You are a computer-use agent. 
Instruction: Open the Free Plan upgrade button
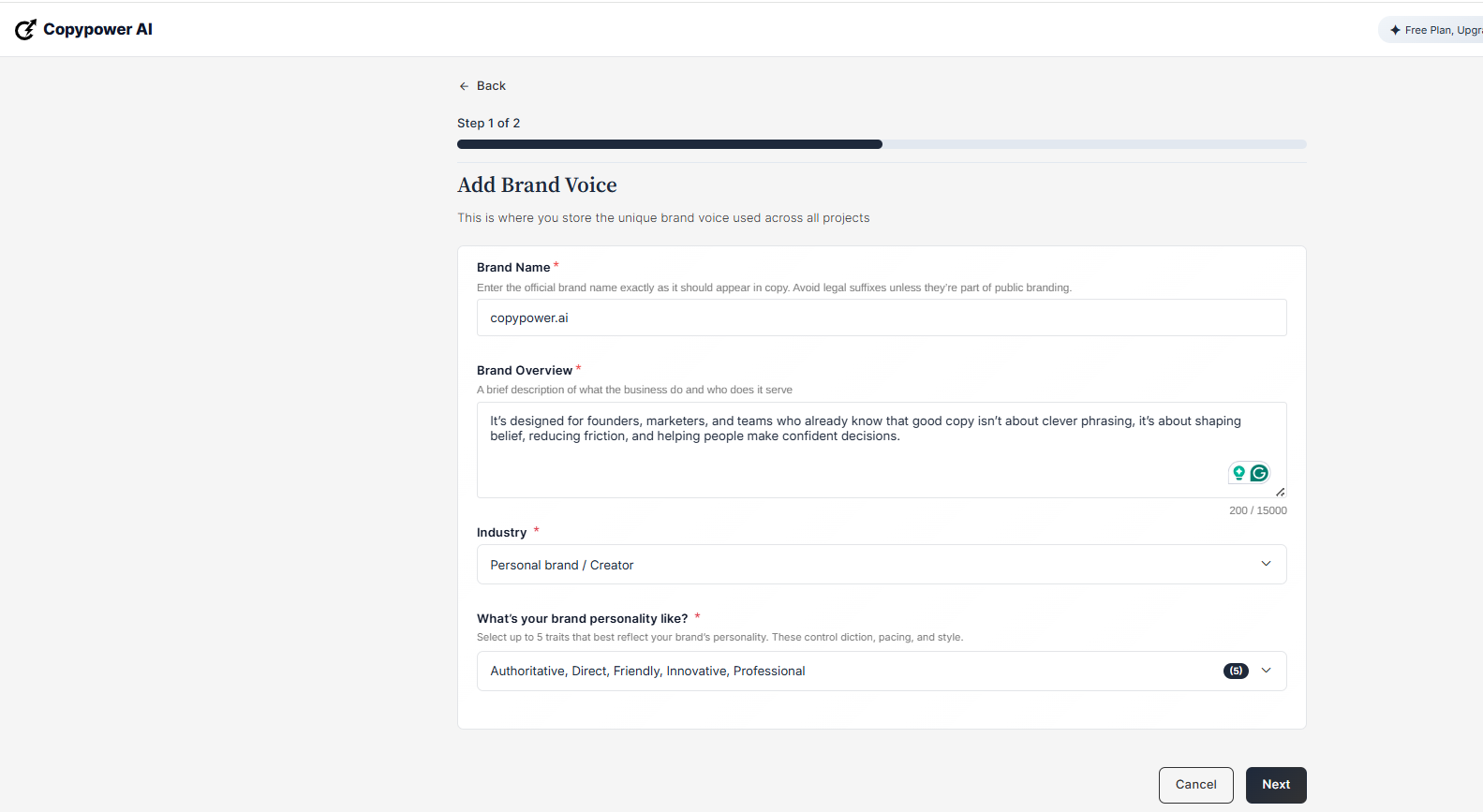pos(1431,30)
